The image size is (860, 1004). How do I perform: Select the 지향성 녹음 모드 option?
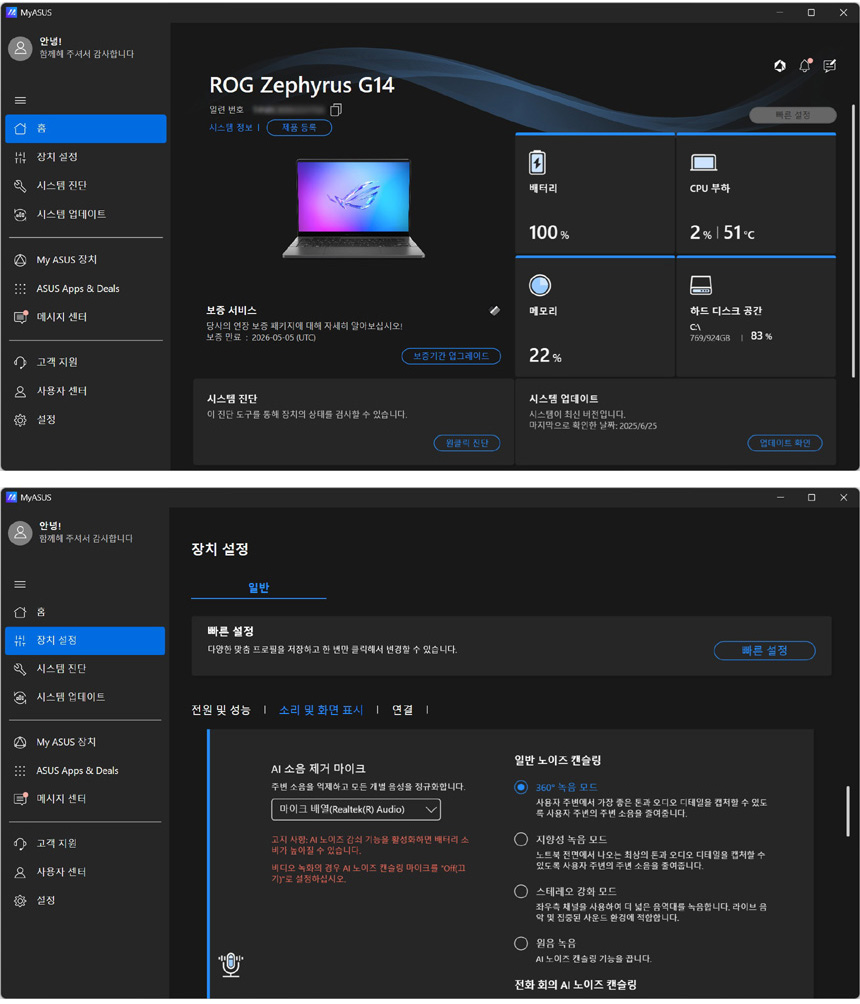point(521,839)
